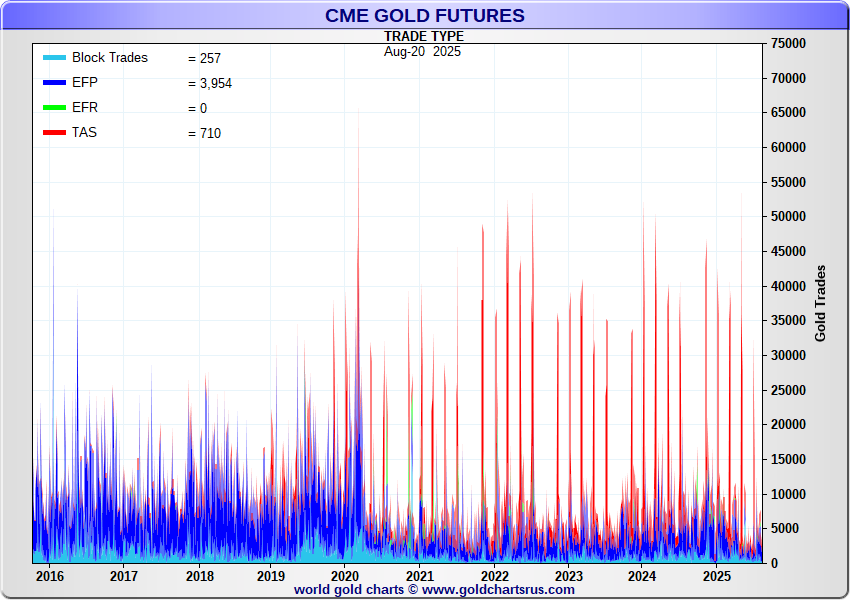Open the www.goldchartsrus.com footer link

[498, 590]
